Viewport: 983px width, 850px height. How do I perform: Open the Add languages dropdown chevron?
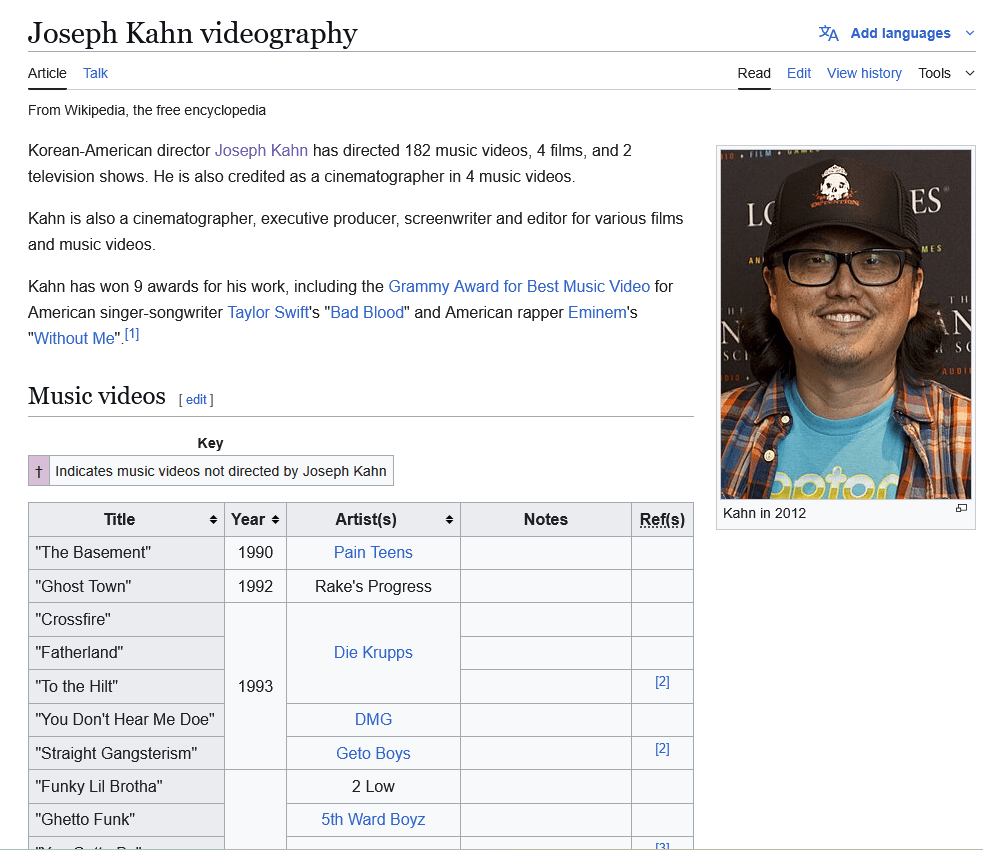(x=970, y=33)
